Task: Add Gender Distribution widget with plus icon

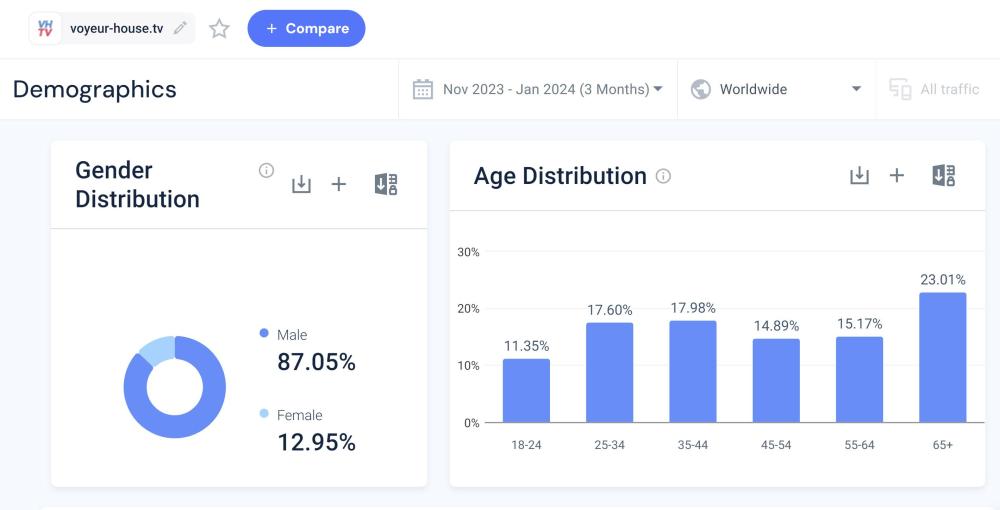Action: (x=339, y=184)
